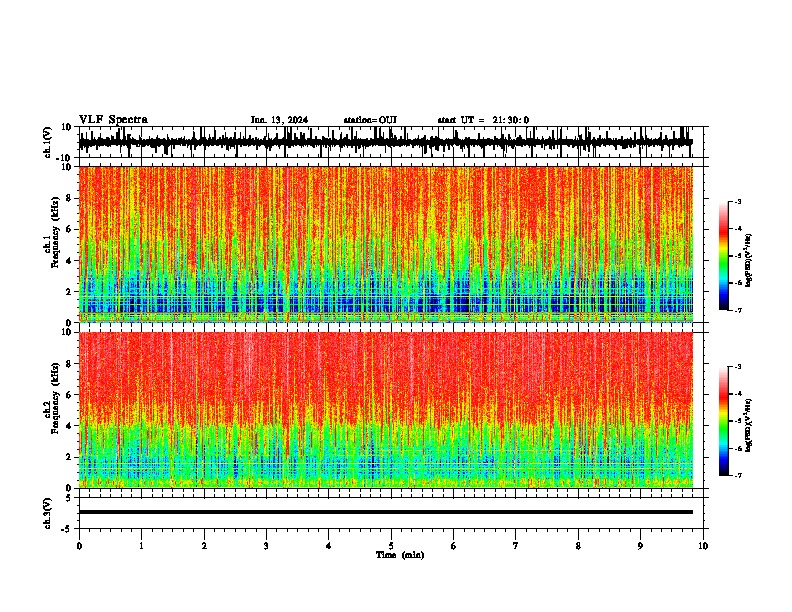Image resolution: width=792 pixels, height=612 pixels.
Task: Click inside the ch.2 spectrogram panel
Action: click(385, 410)
